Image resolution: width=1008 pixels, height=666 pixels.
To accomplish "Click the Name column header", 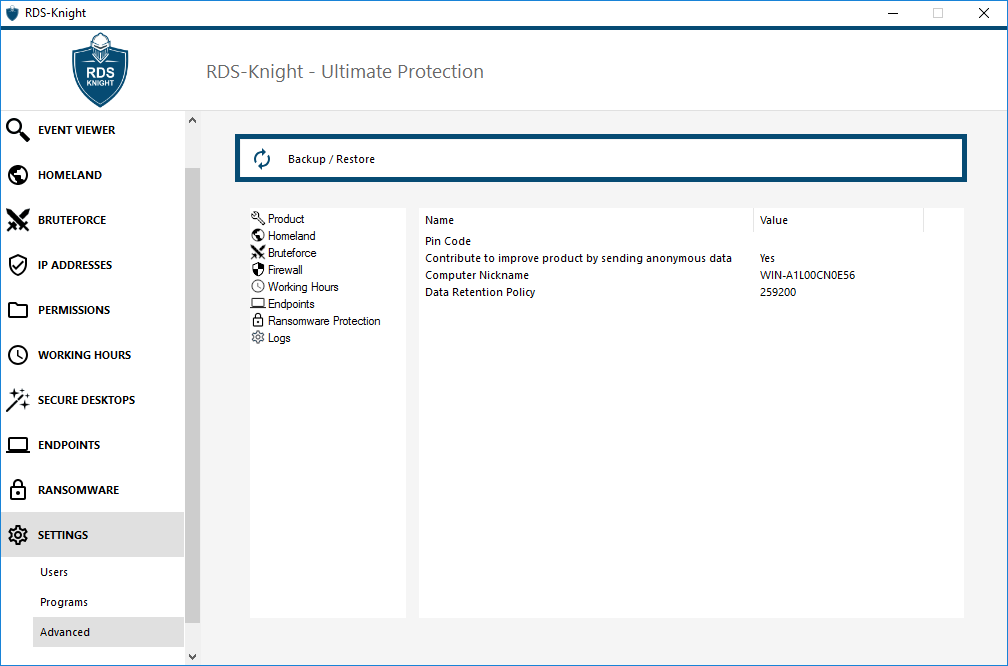I will pyautogui.click(x=586, y=220).
